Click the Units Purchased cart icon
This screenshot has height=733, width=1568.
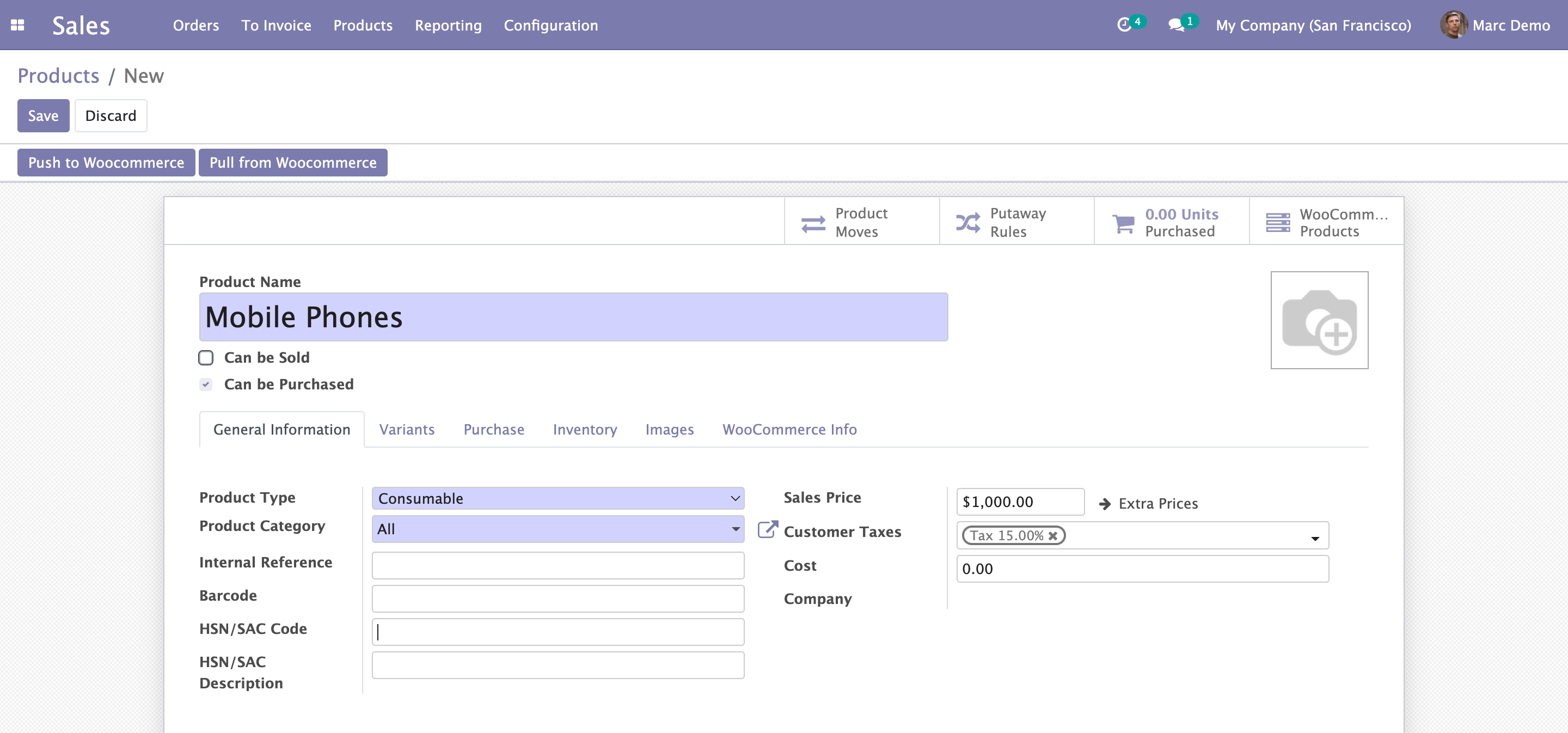coord(1123,223)
